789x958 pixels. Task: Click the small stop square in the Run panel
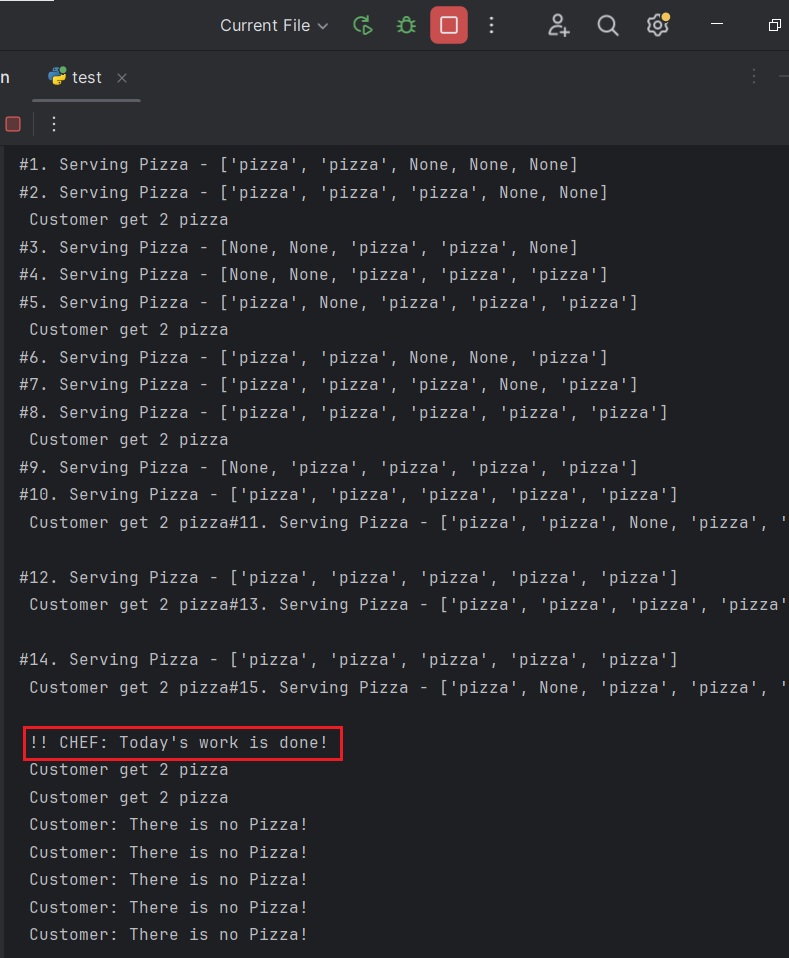13,124
